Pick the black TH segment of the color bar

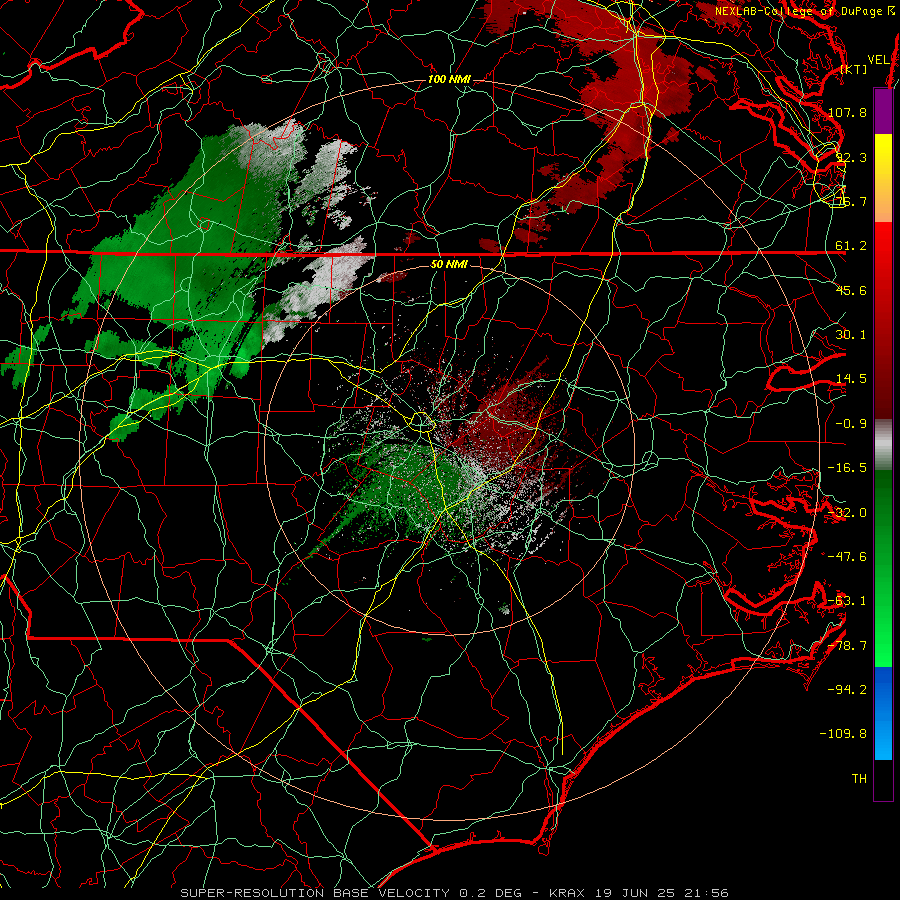(883, 779)
